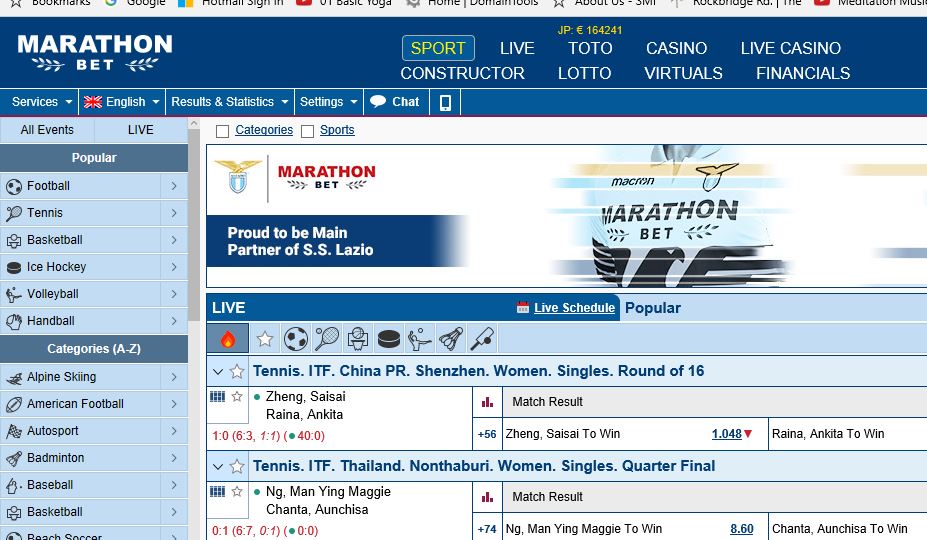Click the Football icon in Popular sidebar
The image size is (927, 540).
(x=14, y=186)
